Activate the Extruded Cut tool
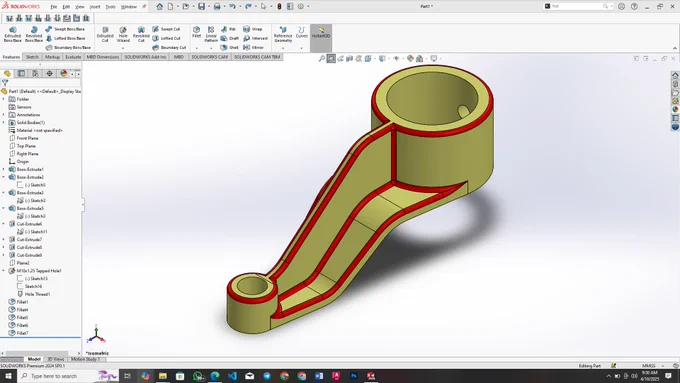Screen dimensions: 680x383 tap(105, 34)
